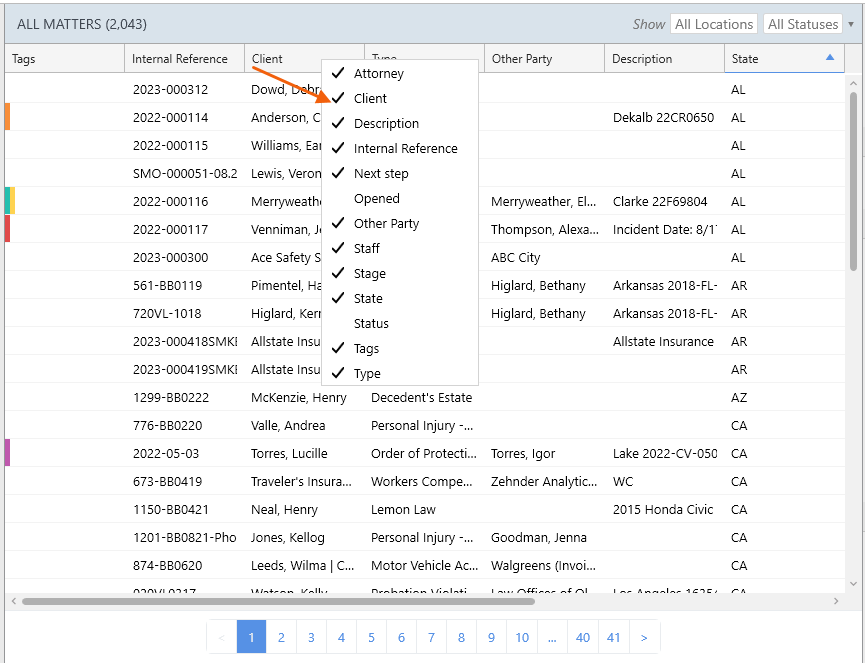Screen dimensions: 865x663
Task: Click the vertical scrollbar thumb
Action: [x=853, y=182]
